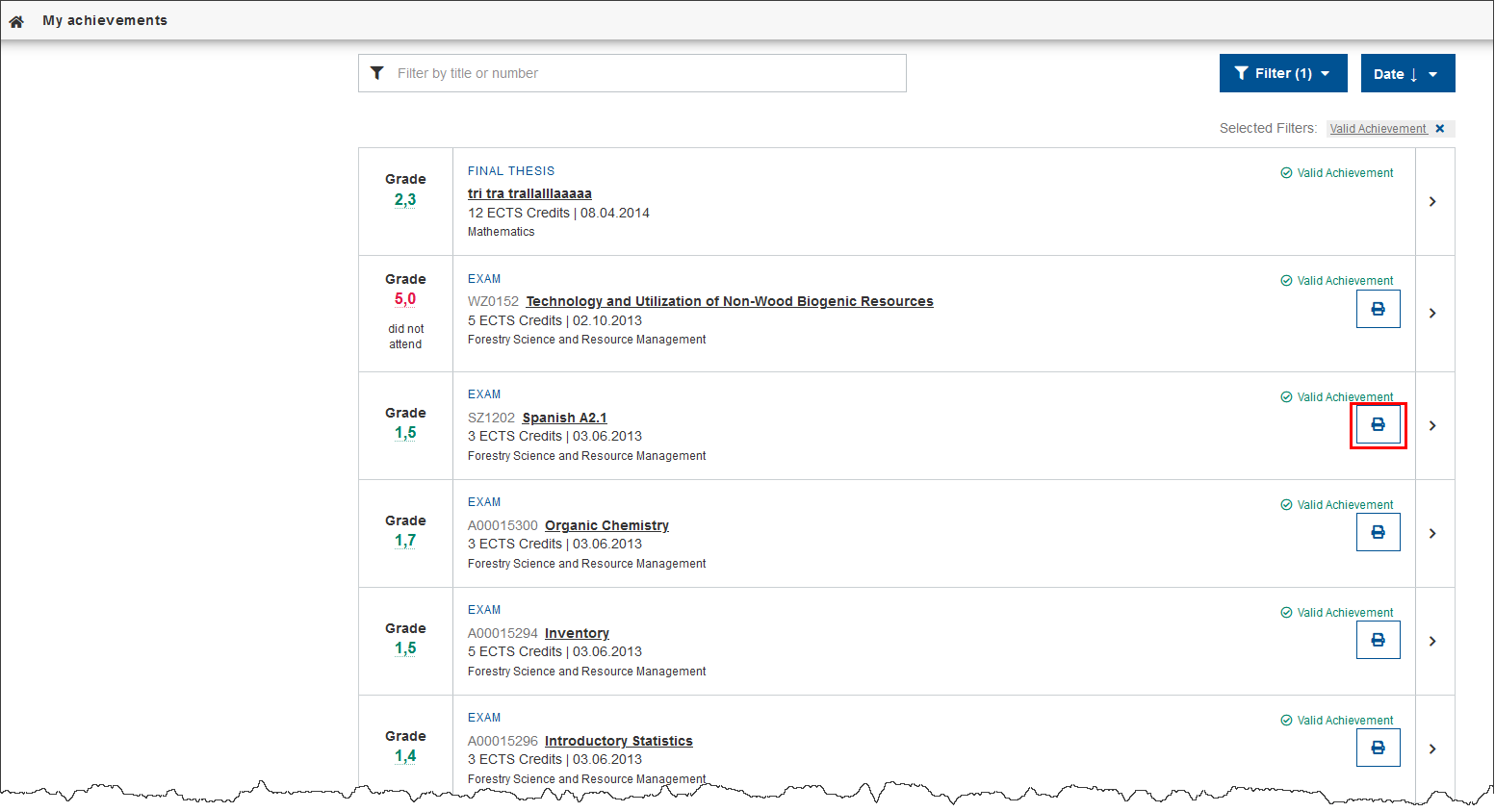Open the Date sort dropdown
Viewport: 1495px width, 812px height.
point(1406,74)
